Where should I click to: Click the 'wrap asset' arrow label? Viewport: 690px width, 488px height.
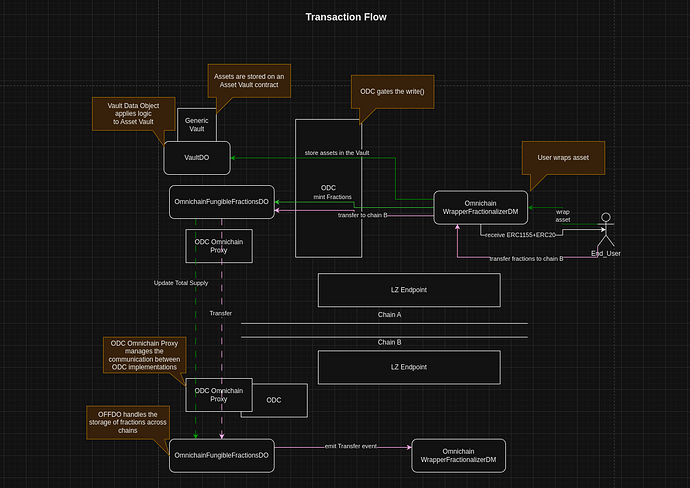563,216
